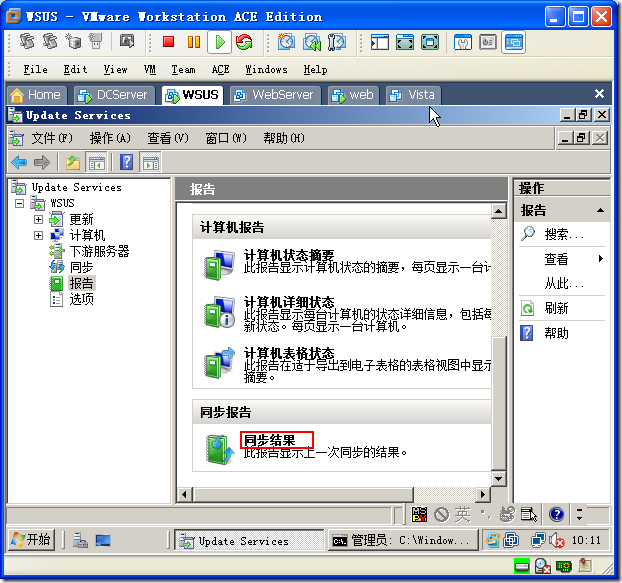Select 下游服务器 in the tree
Screen dimensions: 622x583
pos(99,251)
